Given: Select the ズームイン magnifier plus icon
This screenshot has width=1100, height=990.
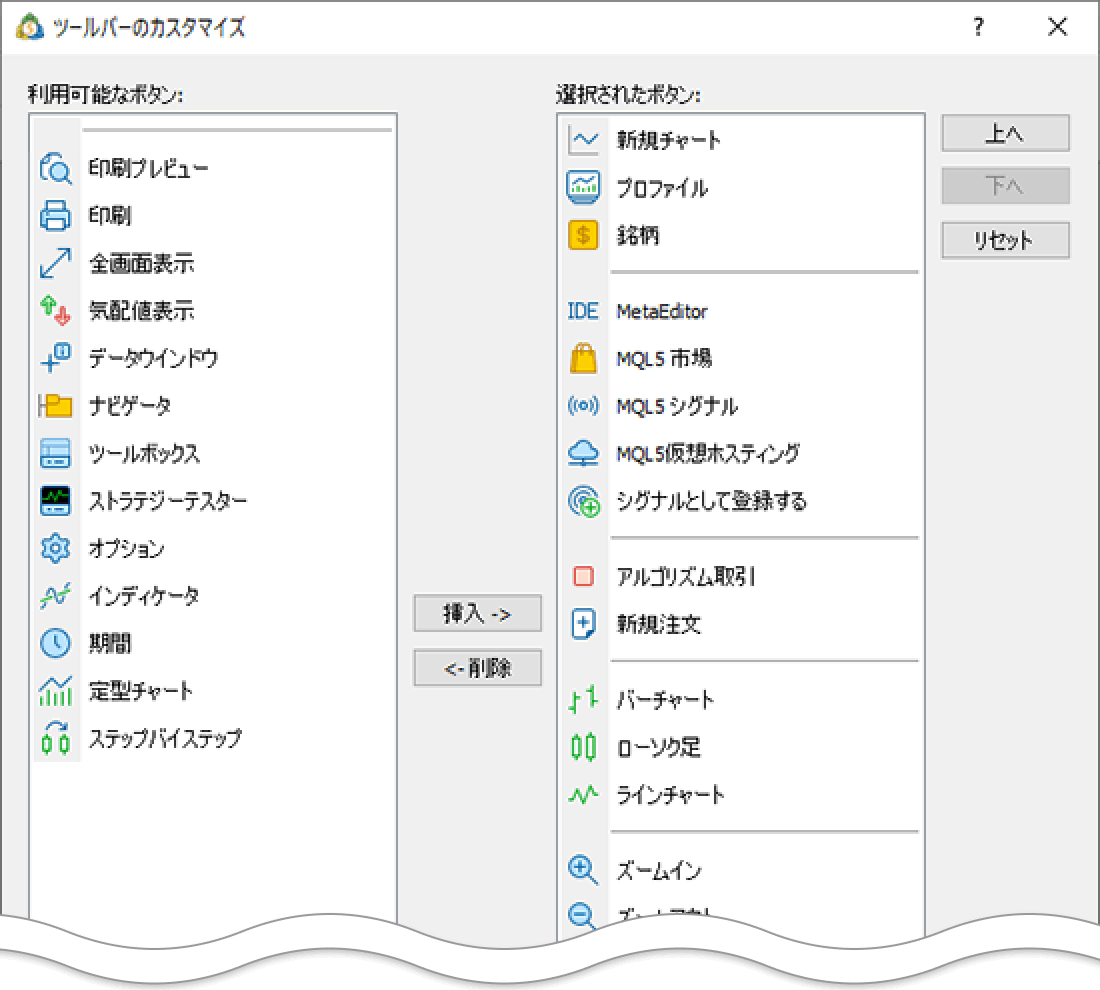Looking at the screenshot, I should click(583, 870).
